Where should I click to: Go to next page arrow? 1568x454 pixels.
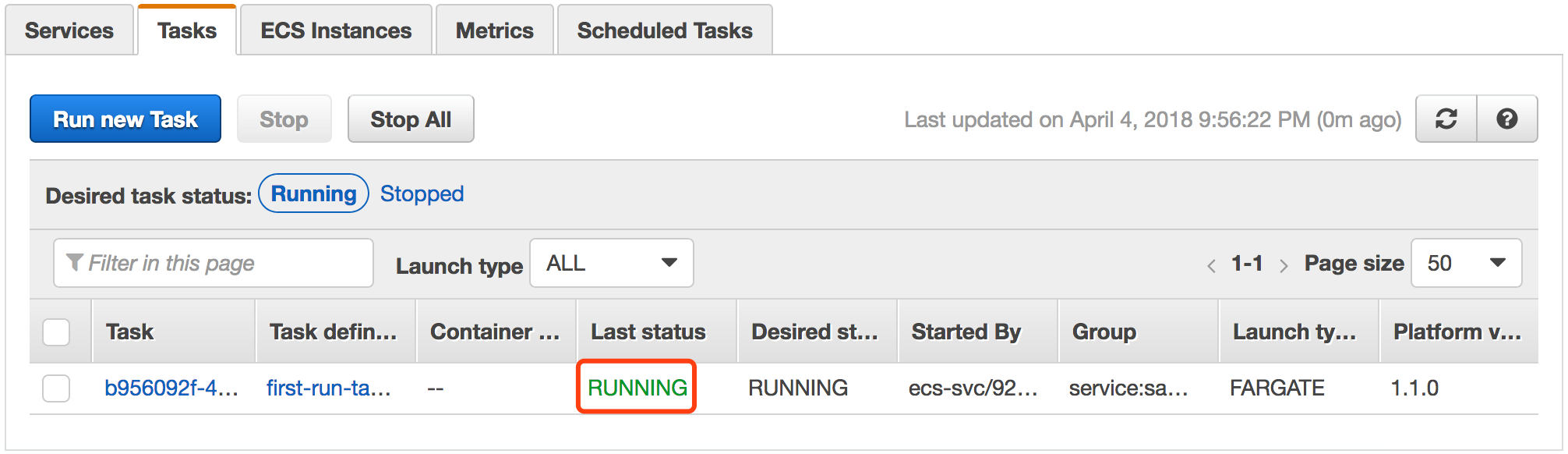coord(1283,266)
